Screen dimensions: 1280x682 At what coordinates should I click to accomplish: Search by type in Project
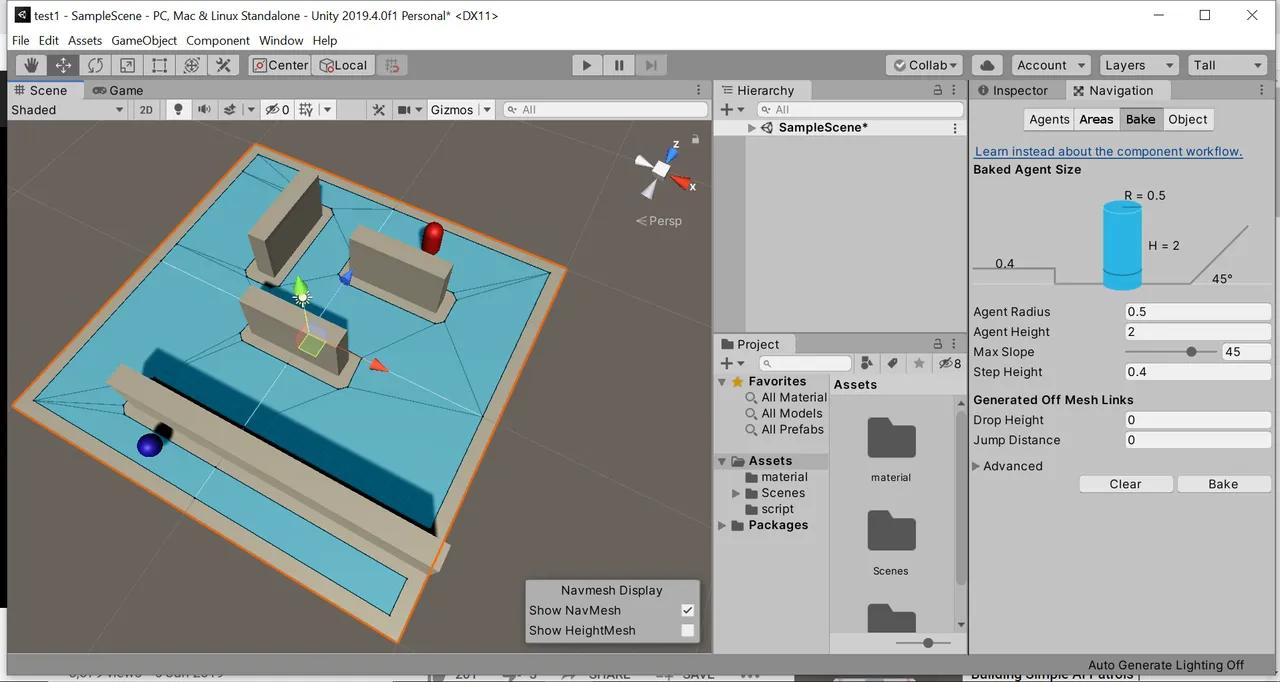point(866,363)
